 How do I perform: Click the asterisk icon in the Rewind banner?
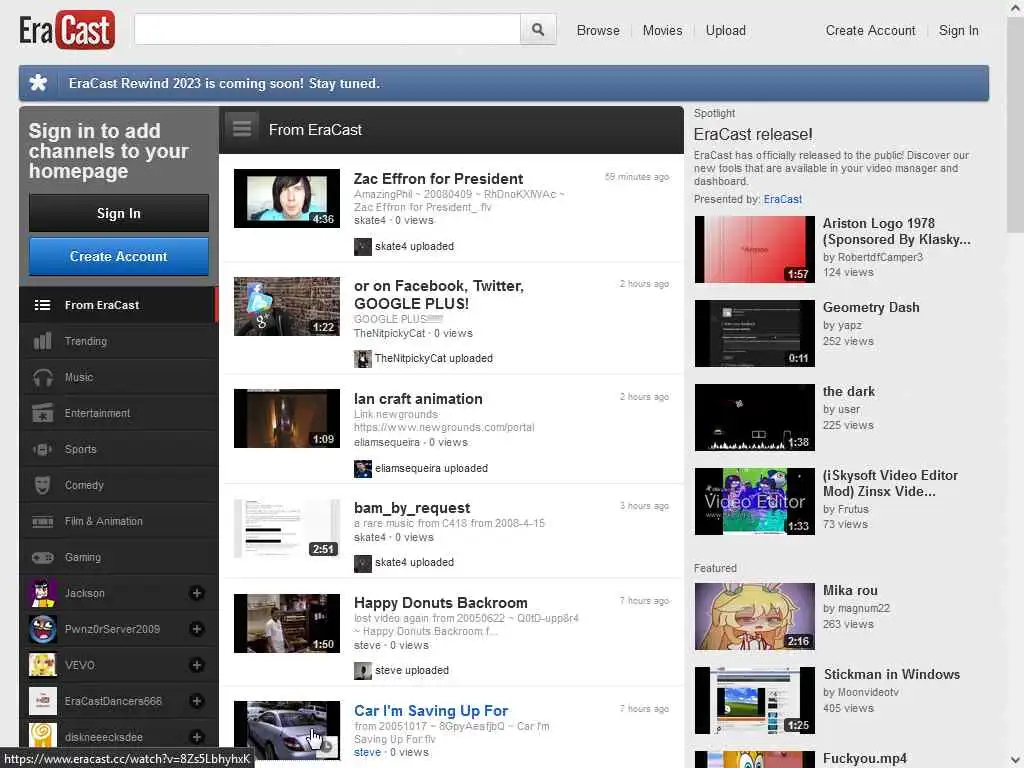pos(39,83)
